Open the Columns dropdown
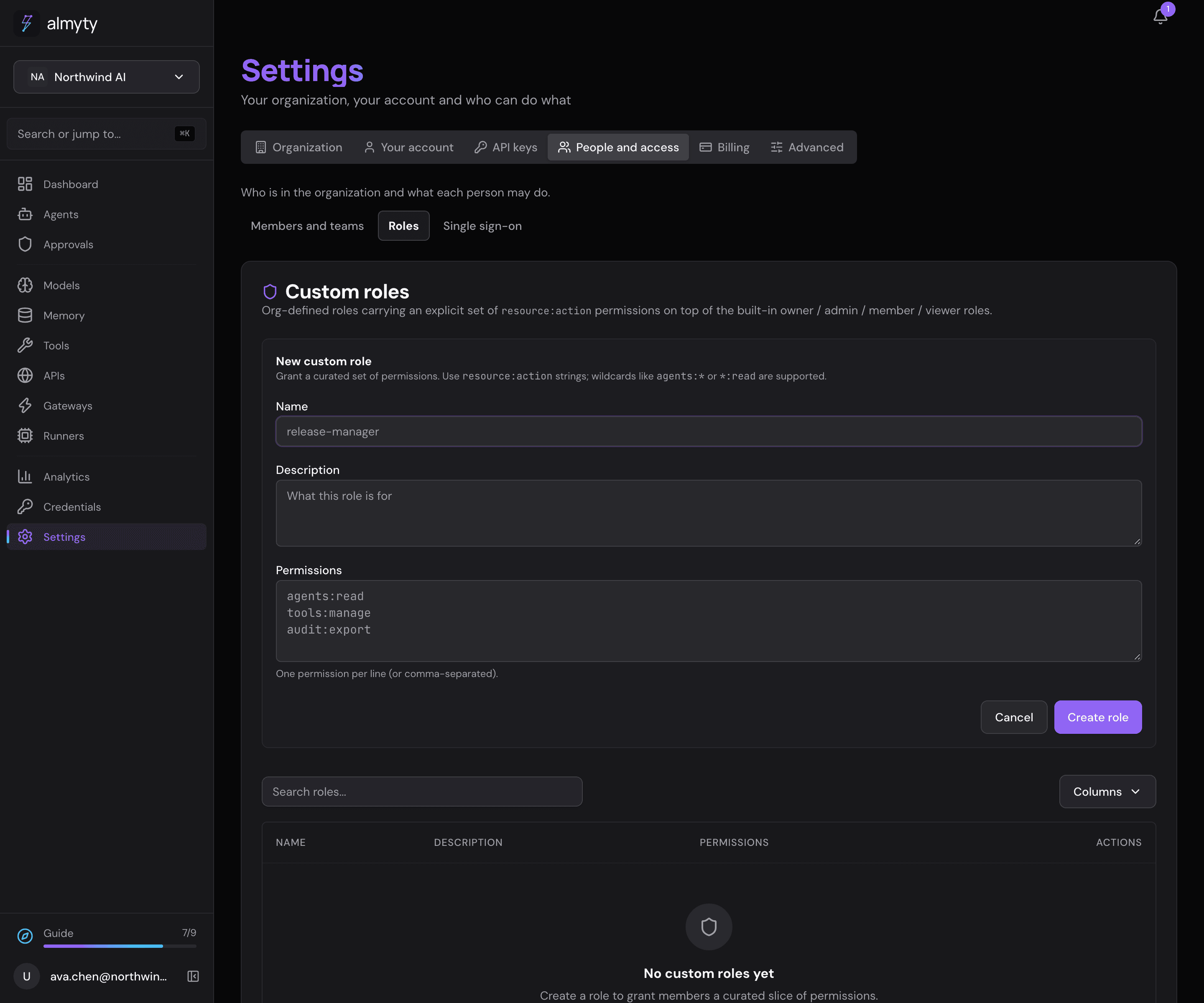Image resolution: width=1204 pixels, height=1003 pixels. [x=1107, y=792]
